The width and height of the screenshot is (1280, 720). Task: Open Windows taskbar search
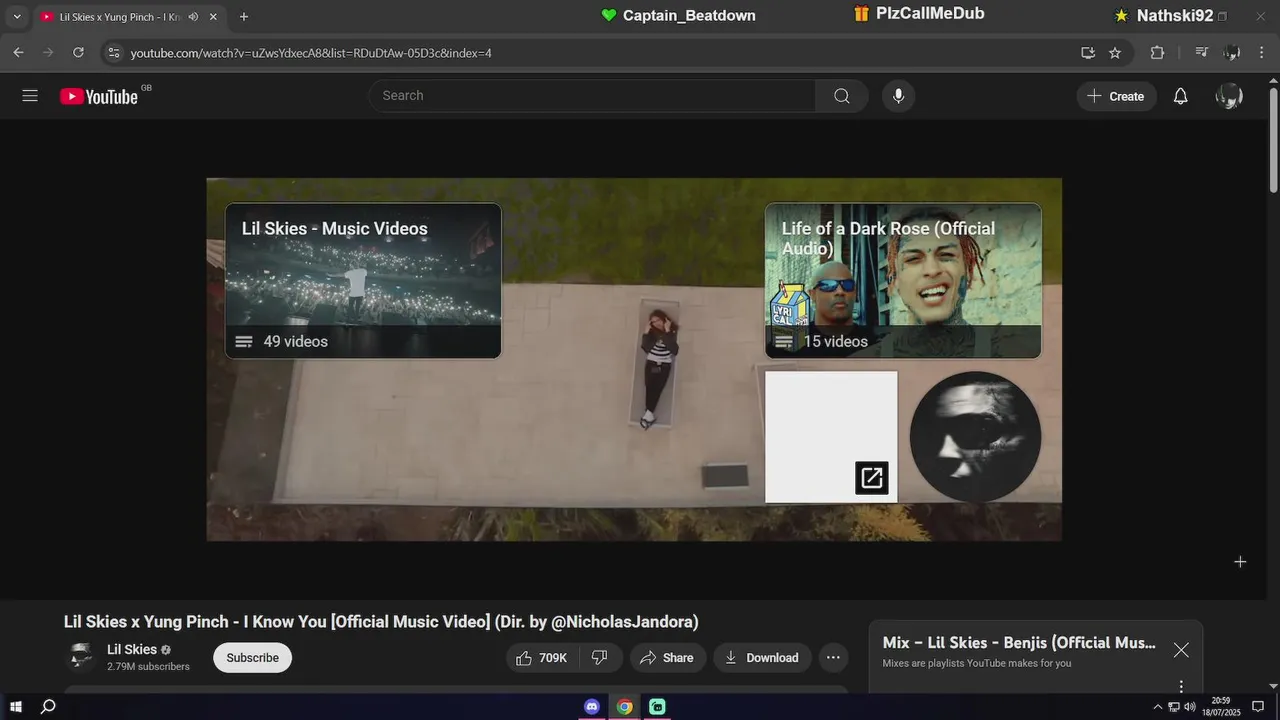47,707
